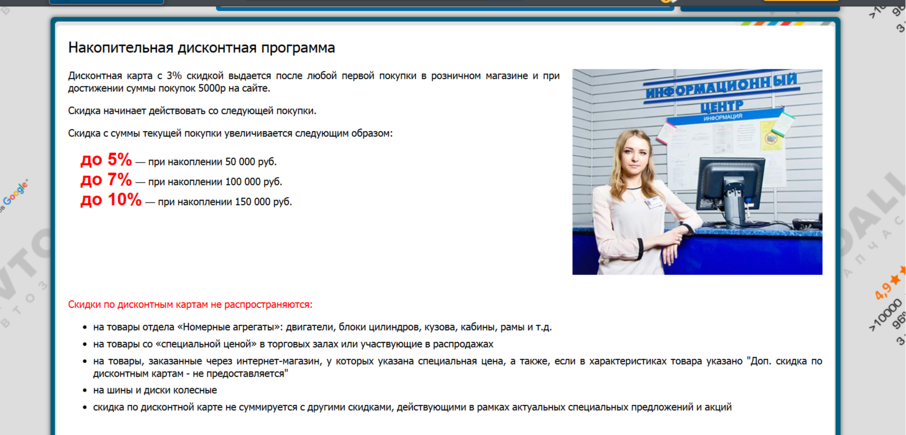906x435 pixels.
Task: Click the bullet about «специальной ценой» goods
Action: [293, 344]
